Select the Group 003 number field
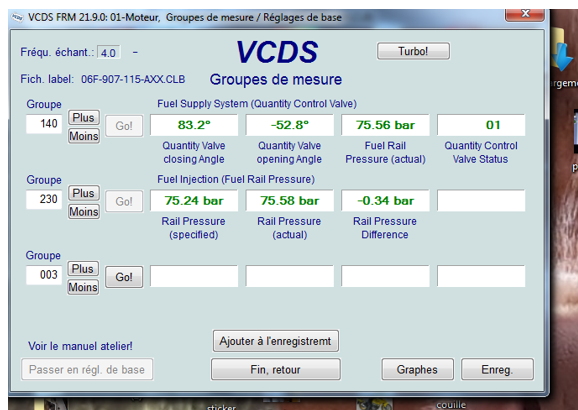 (x=44, y=275)
